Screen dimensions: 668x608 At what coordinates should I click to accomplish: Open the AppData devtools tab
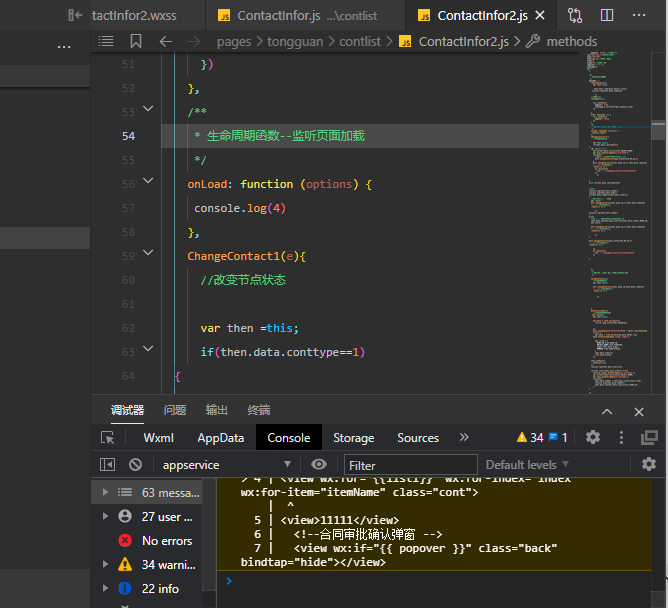click(221, 438)
